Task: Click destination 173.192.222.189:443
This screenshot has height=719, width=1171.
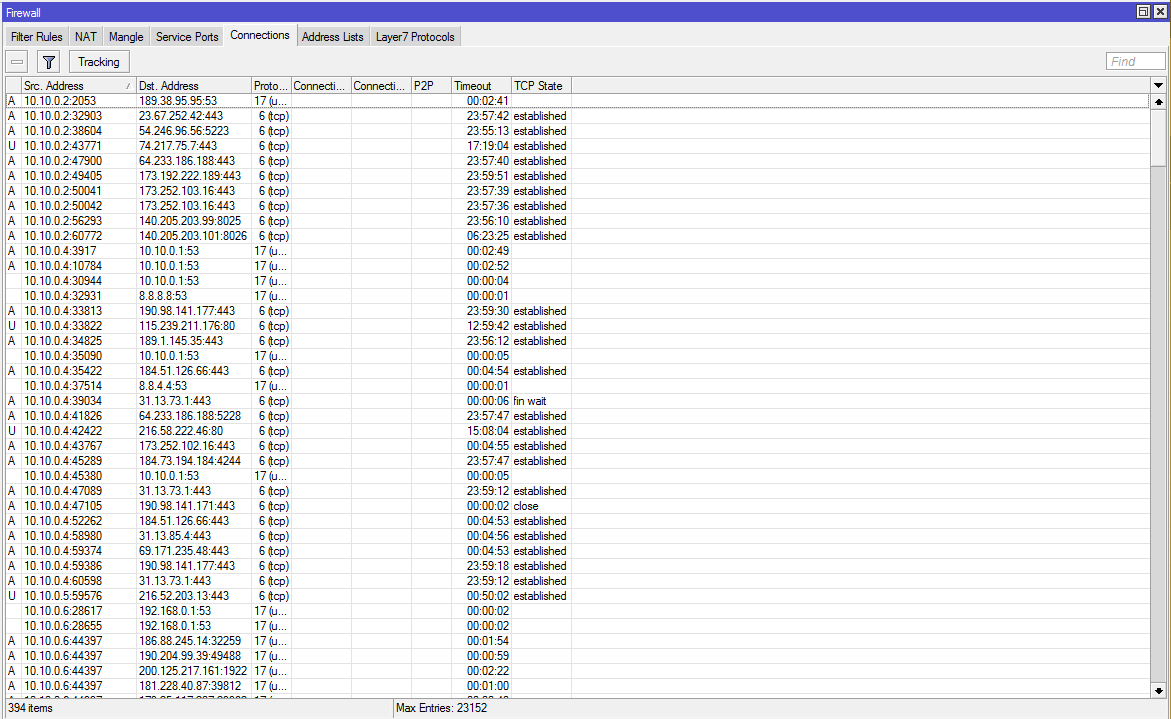Action: (190, 175)
